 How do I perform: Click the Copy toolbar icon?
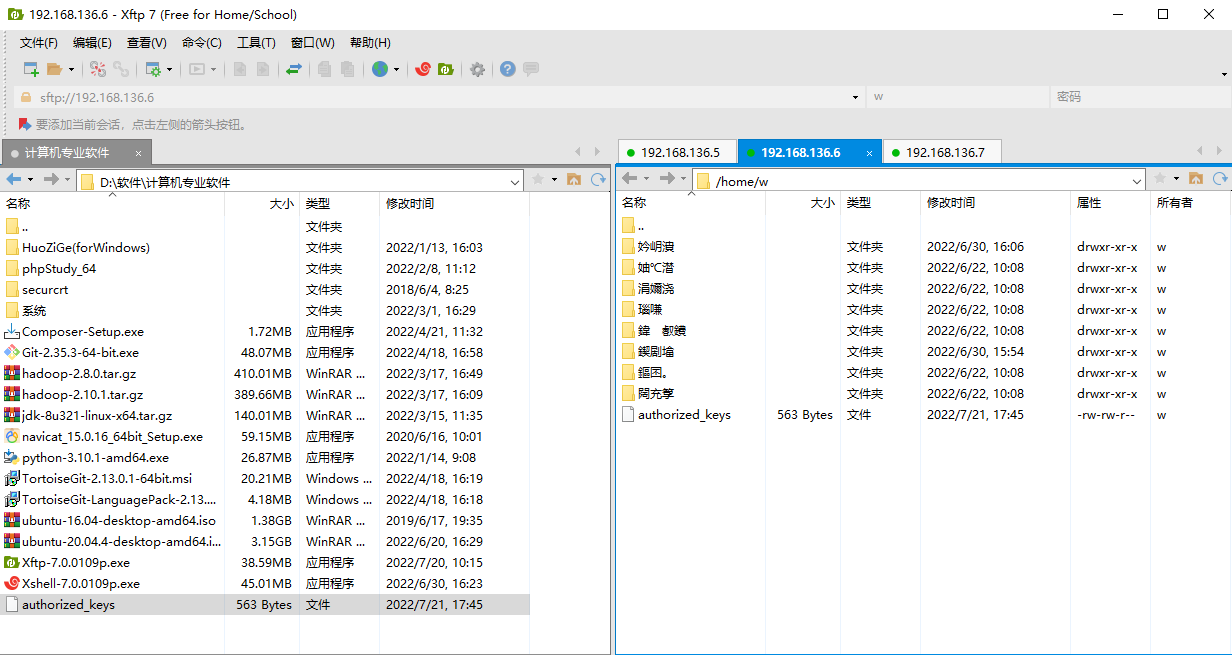coord(324,69)
